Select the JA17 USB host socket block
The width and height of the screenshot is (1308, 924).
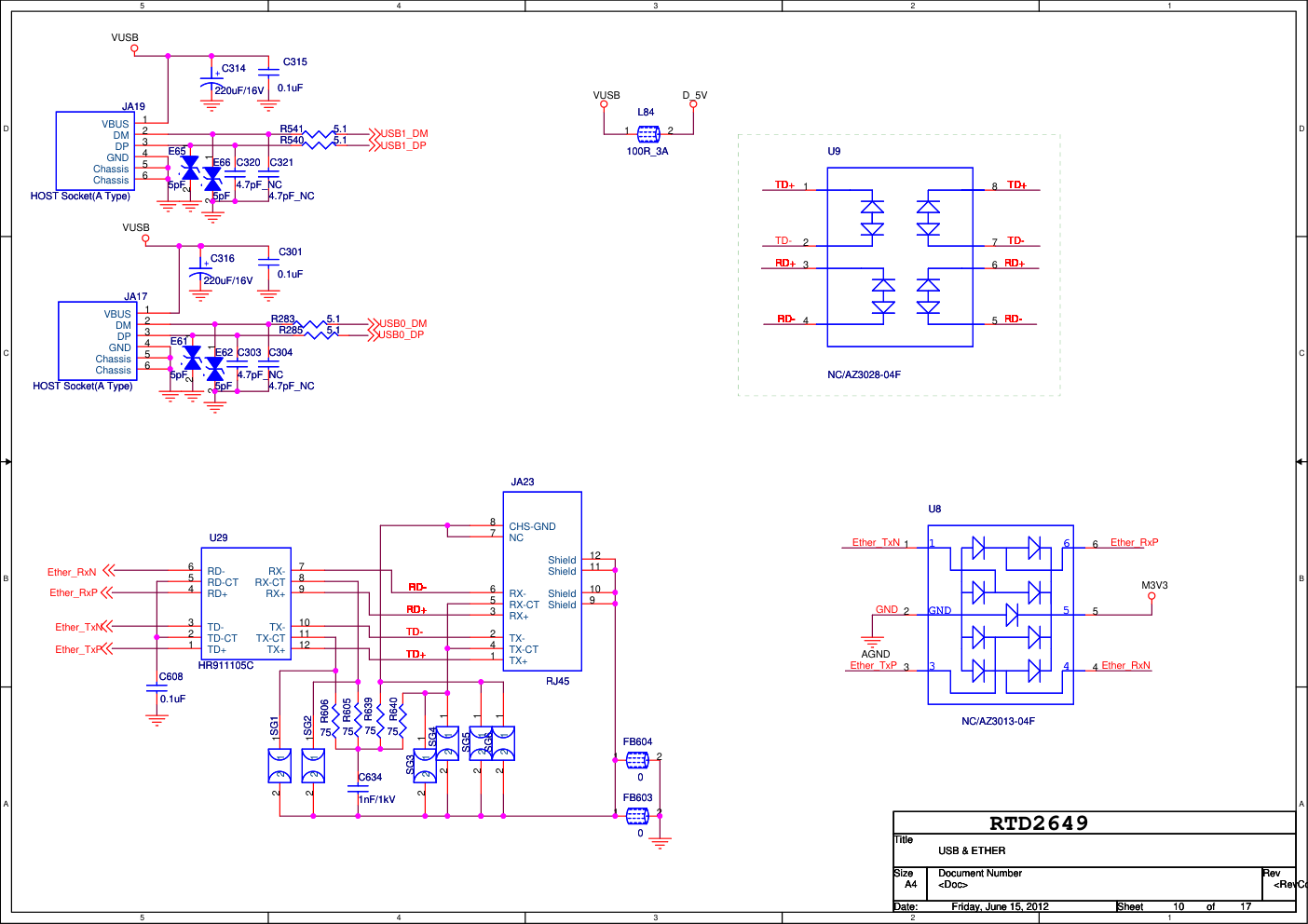(98, 341)
